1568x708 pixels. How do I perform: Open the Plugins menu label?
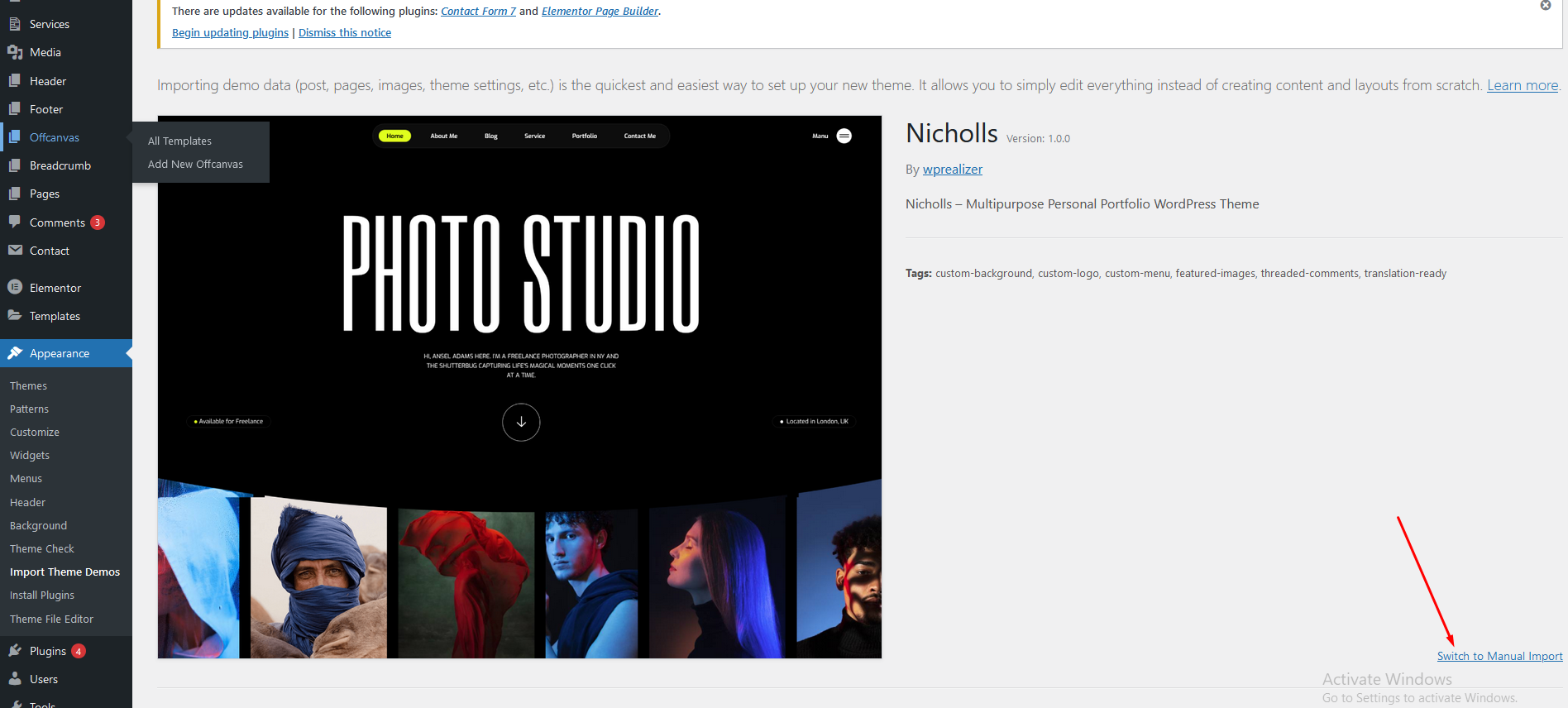[x=48, y=651]
